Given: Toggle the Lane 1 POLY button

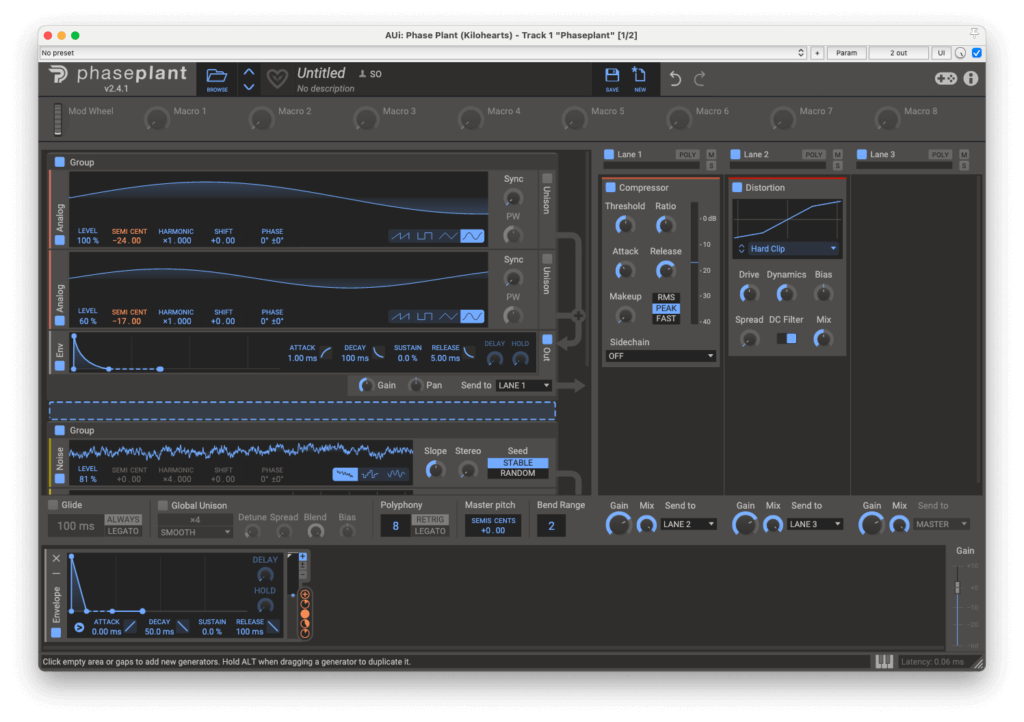Looking at the screenshot, I should (687, 155).
